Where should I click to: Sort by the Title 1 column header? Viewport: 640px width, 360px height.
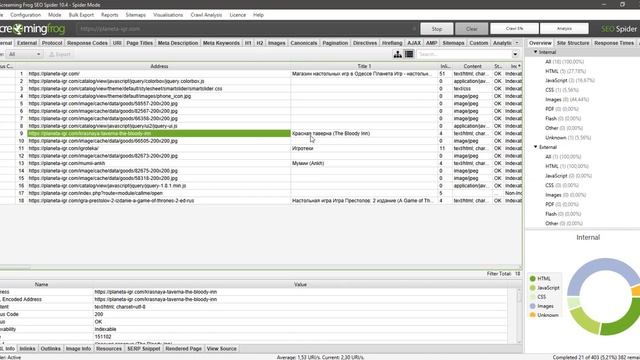click(364, 66)
